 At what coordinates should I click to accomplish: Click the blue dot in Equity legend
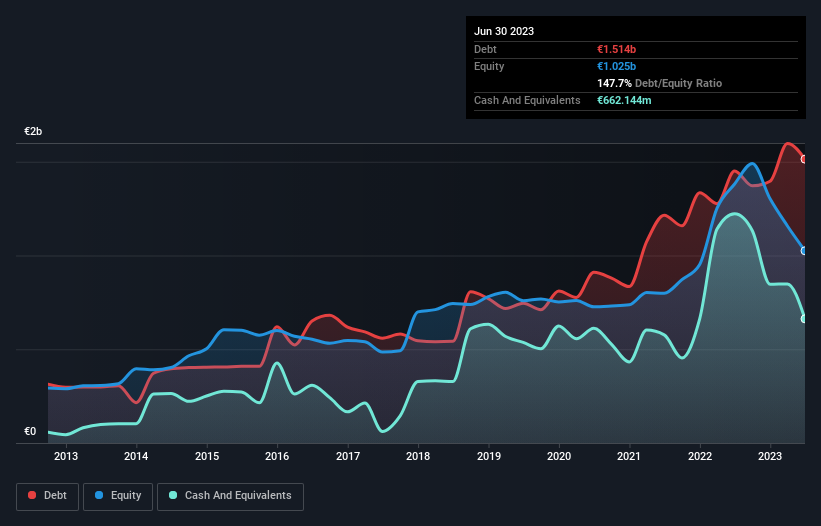point(99,495)
